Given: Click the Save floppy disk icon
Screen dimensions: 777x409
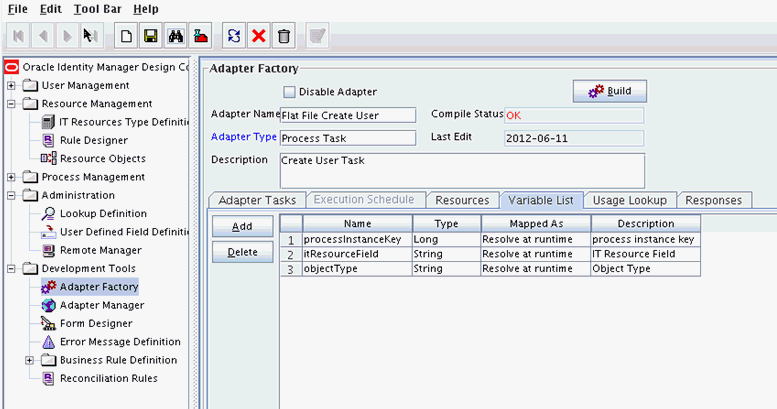Looking at the screenshot, I should (x=151, y=36).
